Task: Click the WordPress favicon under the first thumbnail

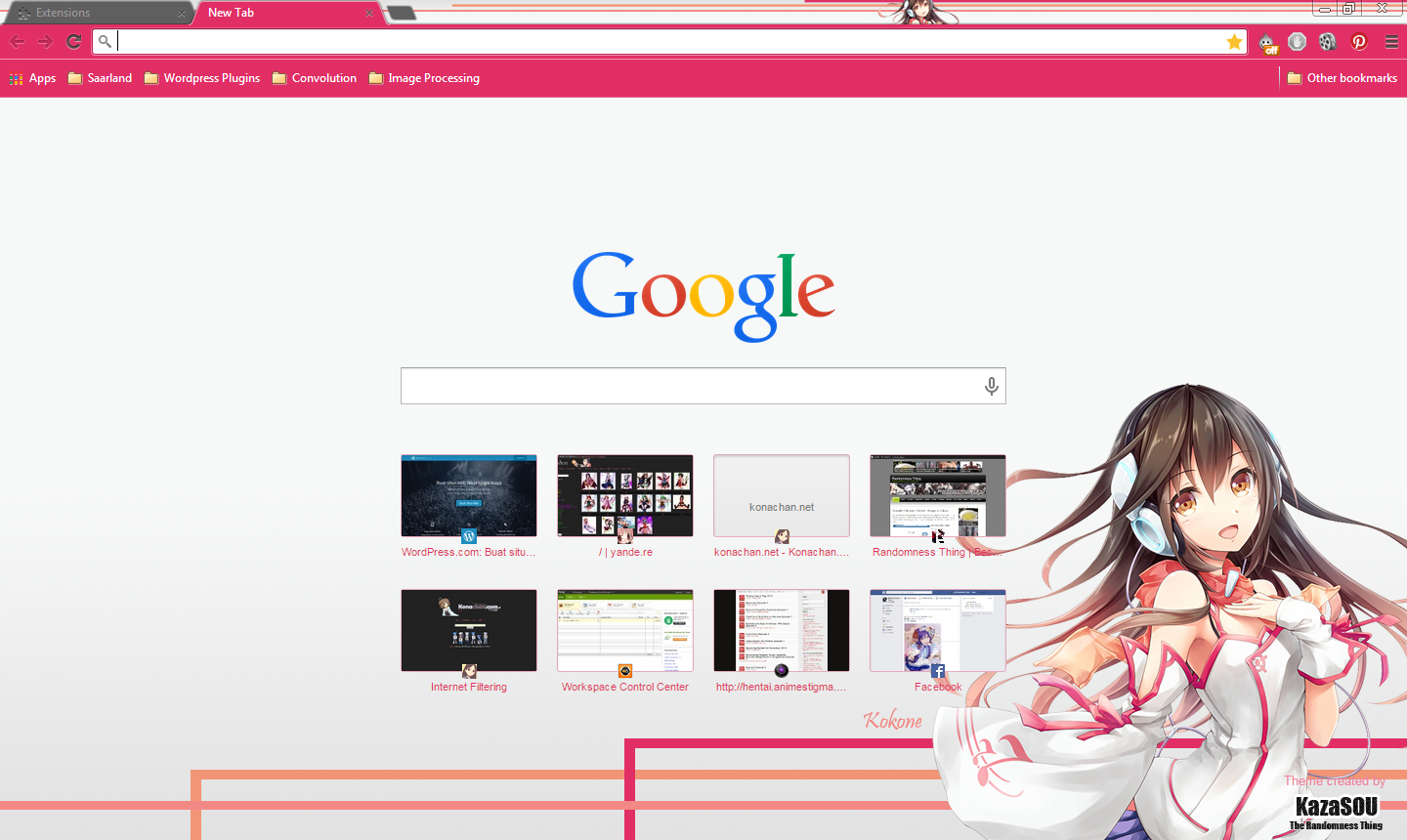Action: pyautogui.click(x=469, y=536)
